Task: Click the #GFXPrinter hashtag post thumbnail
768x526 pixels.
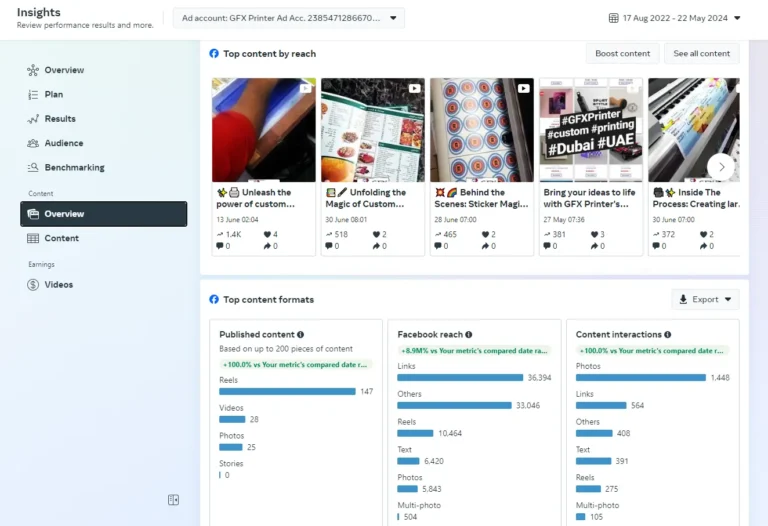Action: click(x=591, y=130)
